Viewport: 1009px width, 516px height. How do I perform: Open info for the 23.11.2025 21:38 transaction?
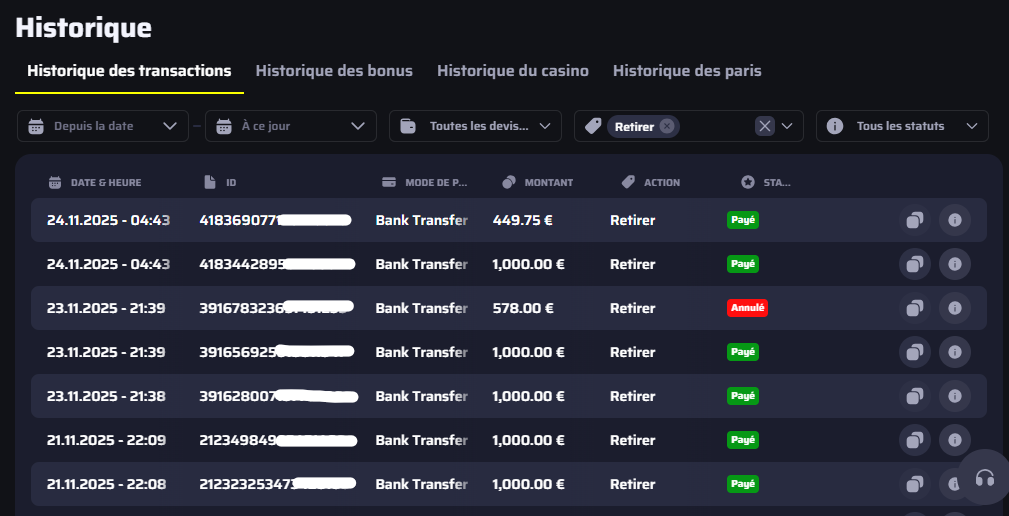point(955,396)
